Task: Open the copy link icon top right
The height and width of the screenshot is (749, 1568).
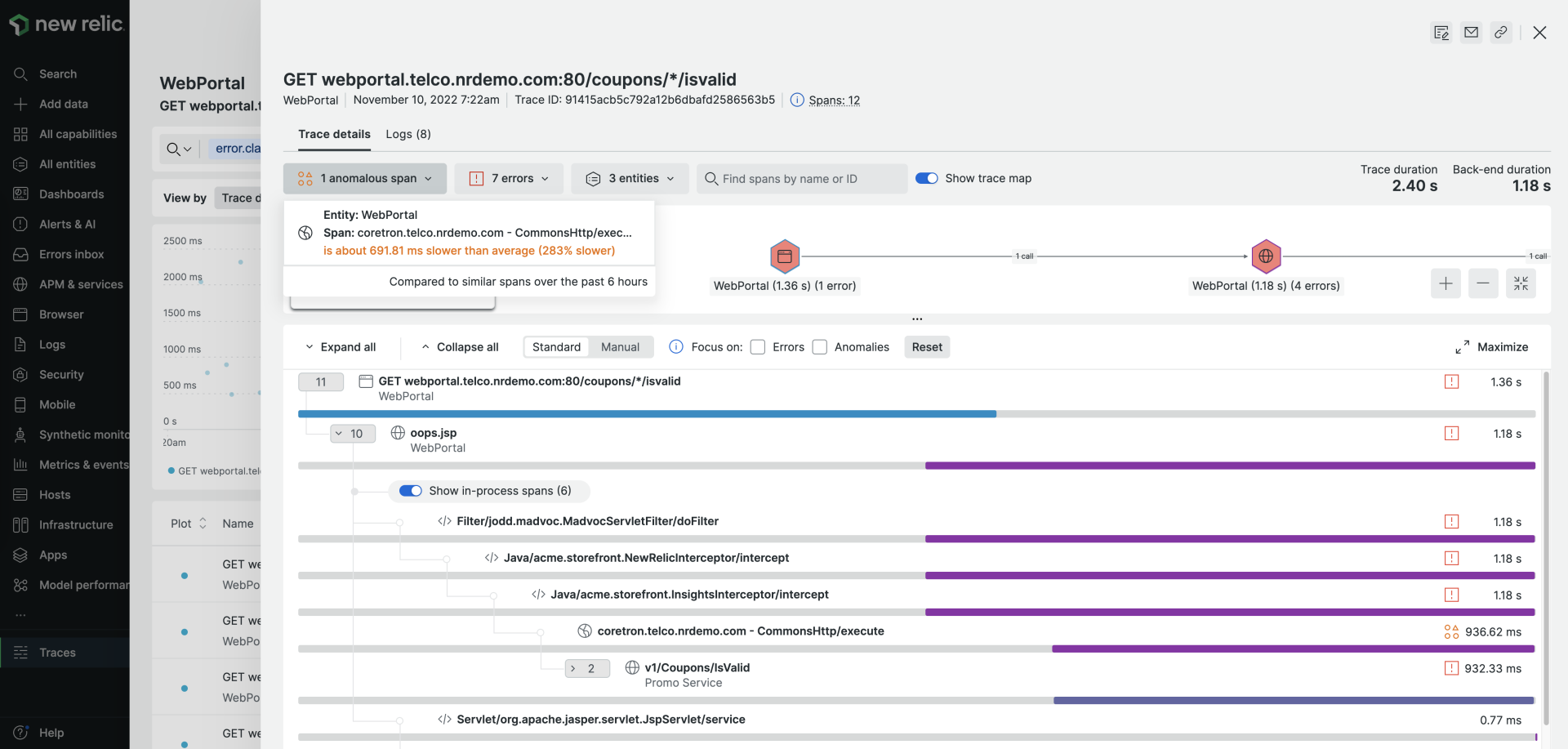Action: click(1502, 33)
